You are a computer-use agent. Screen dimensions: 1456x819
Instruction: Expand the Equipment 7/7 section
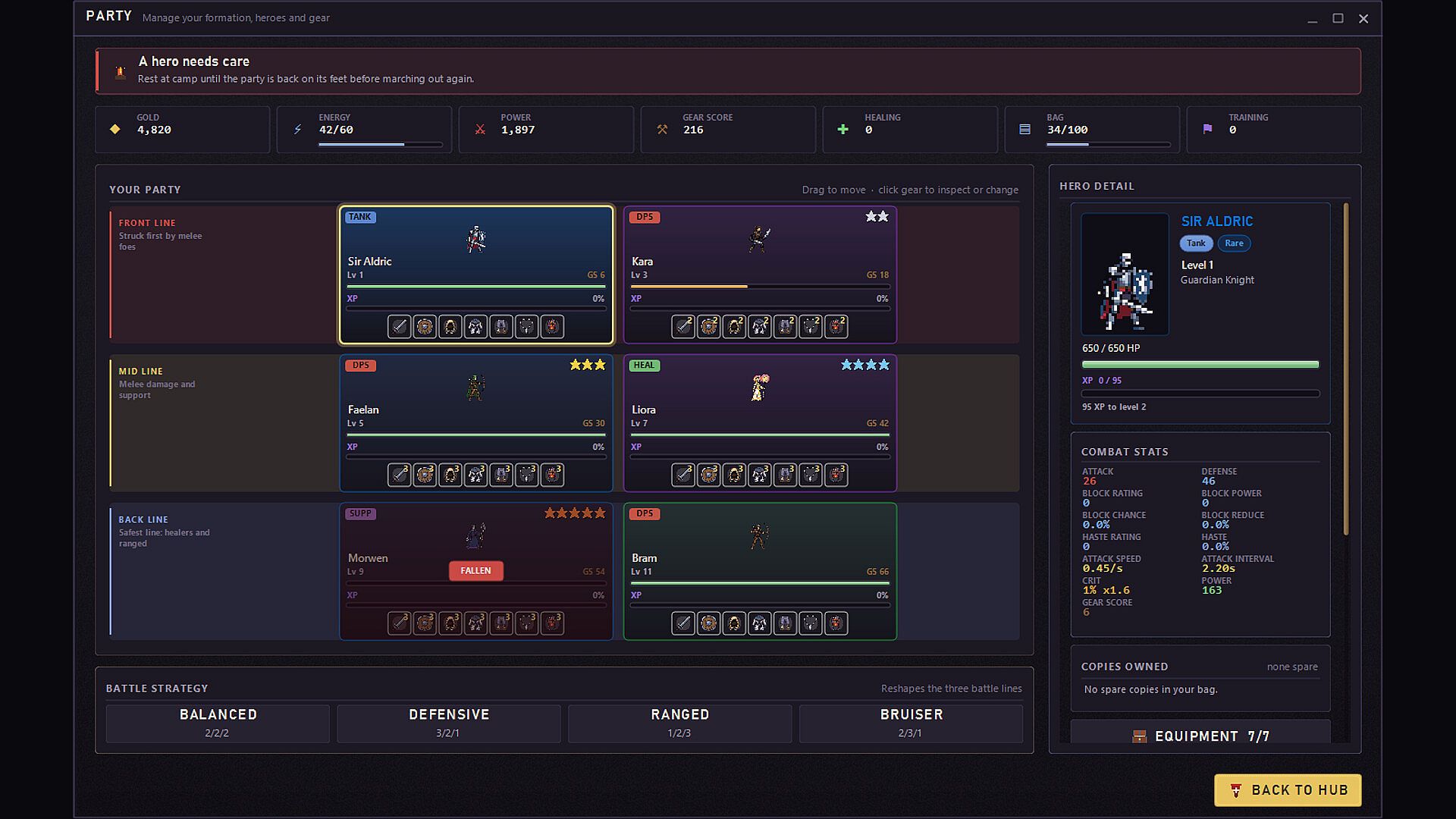point(1200,735)
